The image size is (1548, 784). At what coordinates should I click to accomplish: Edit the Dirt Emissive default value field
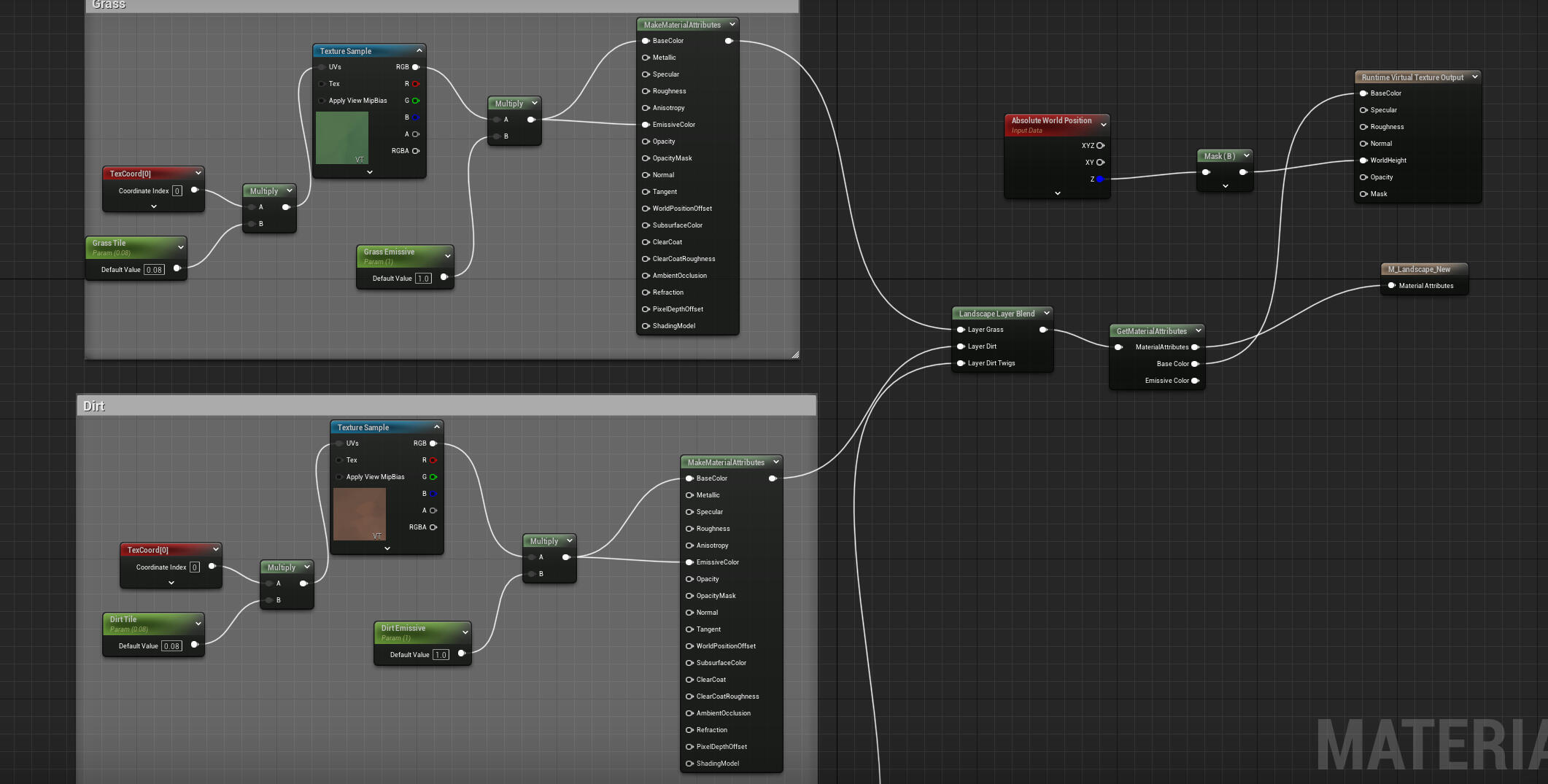point(441,655)
